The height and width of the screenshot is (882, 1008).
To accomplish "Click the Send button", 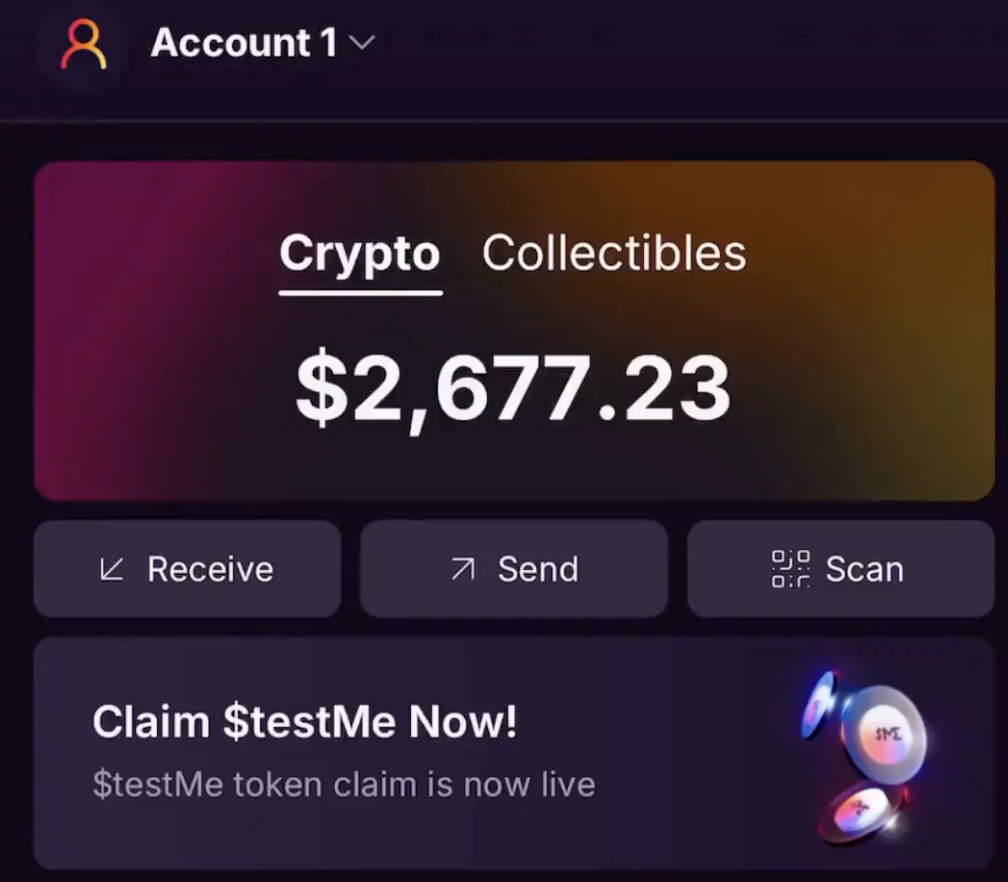I will 514,569.
